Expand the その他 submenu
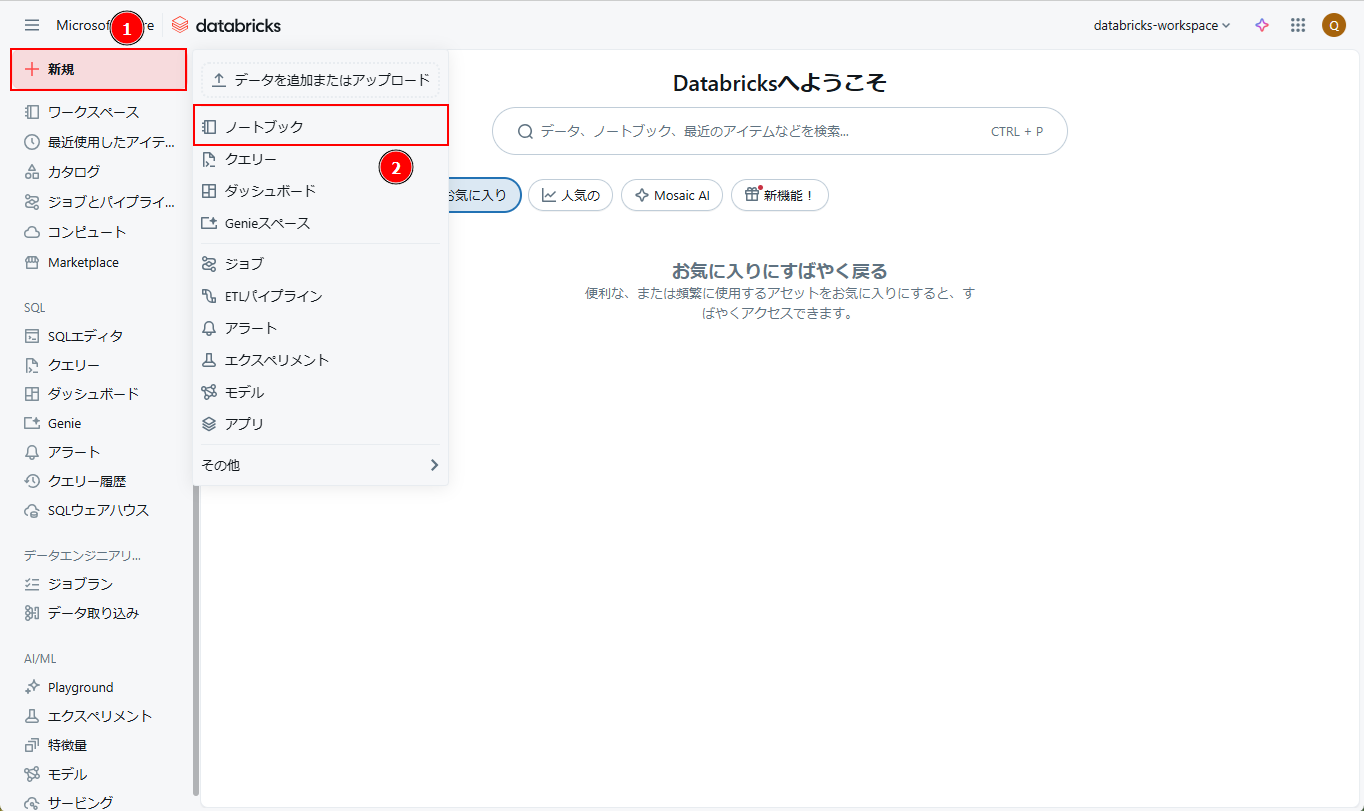This screenshot has width=1364, height=811. point(320,465)
